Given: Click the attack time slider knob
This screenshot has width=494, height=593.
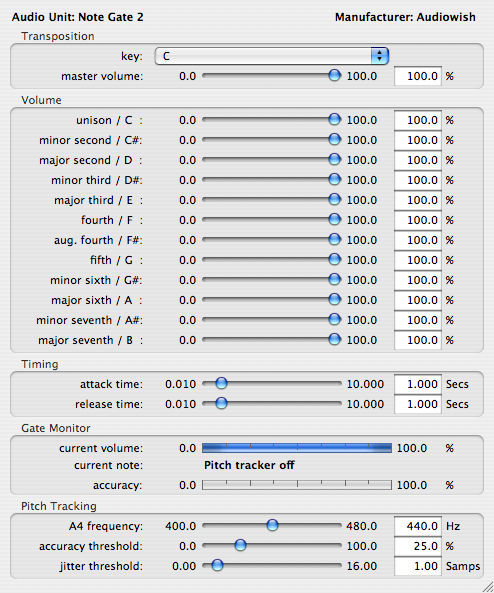Looking at the screenshot, I should [x=221, y=383].
